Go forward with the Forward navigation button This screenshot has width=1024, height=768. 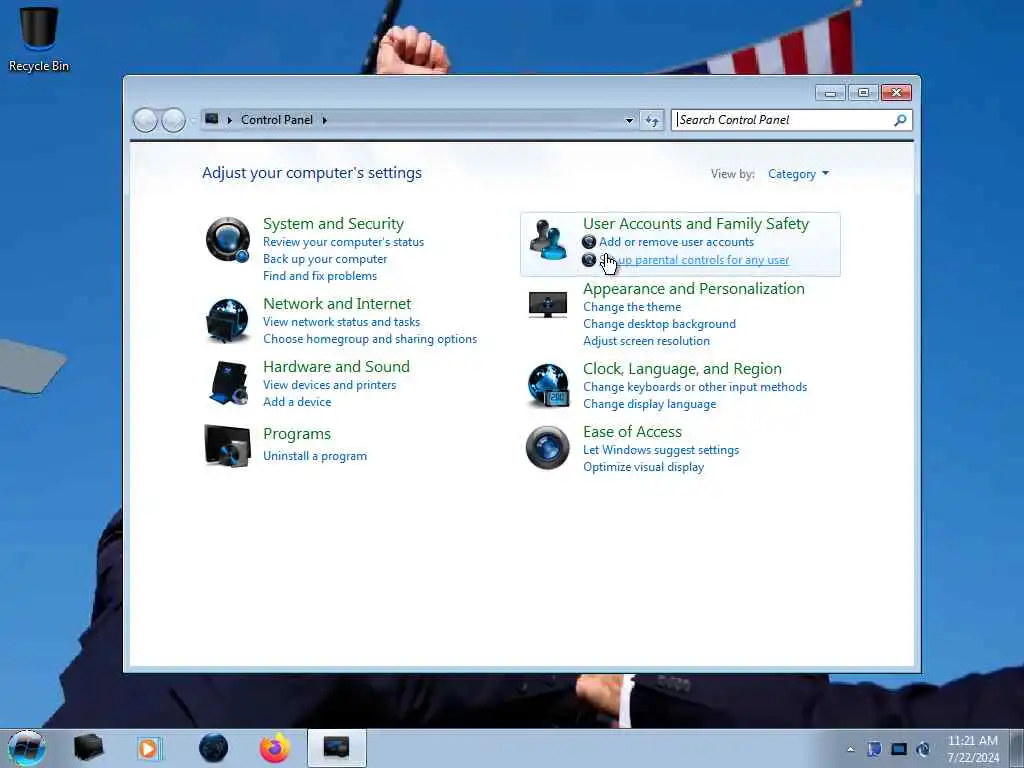pos(173,120)
